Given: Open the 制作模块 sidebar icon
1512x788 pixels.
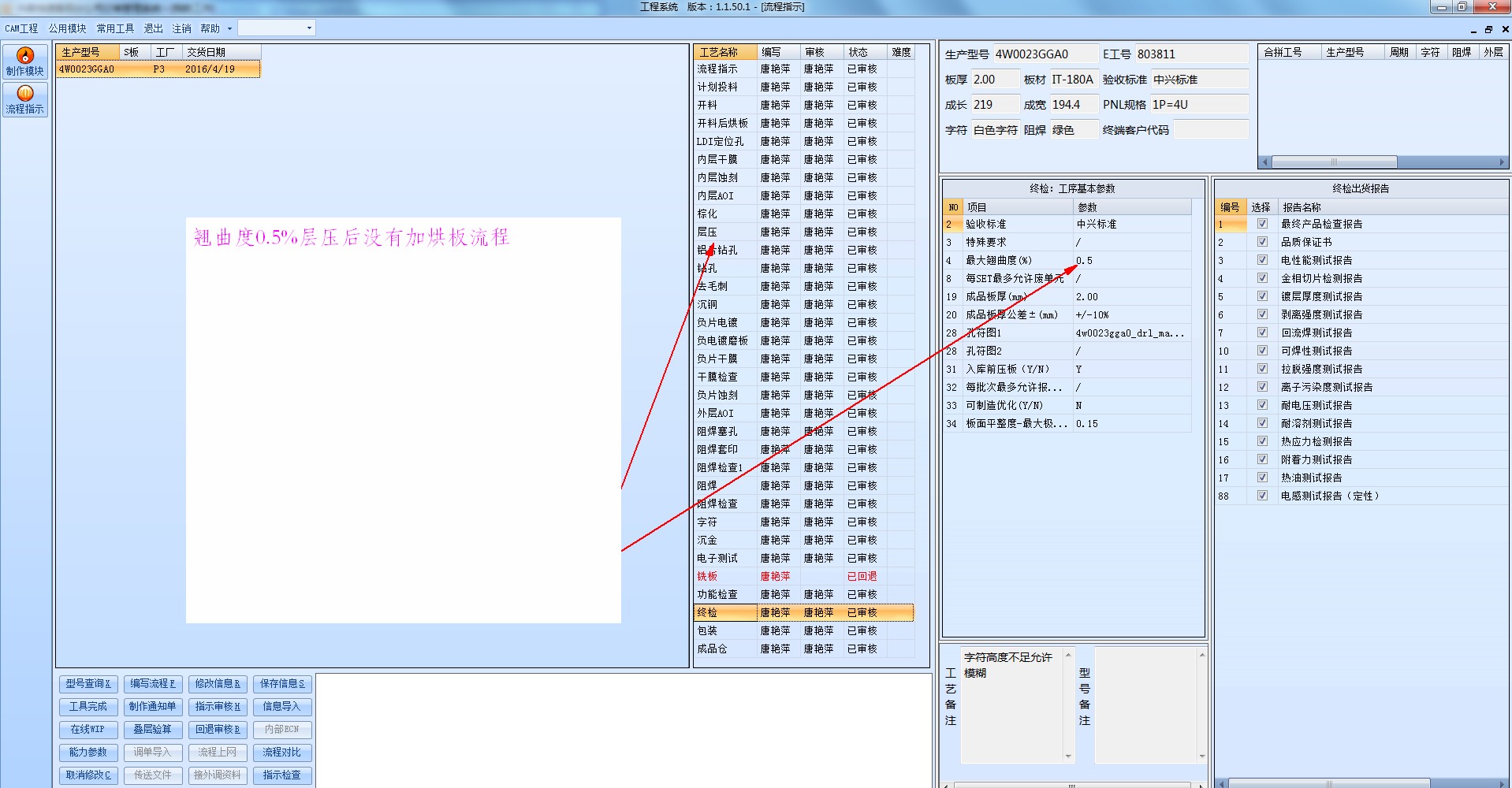Looking at the screenshot, I should click(x=25, y=61).
